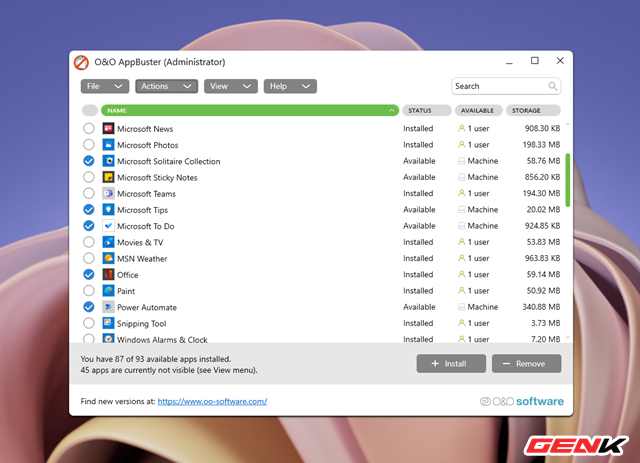The height and width of the screenshot is (463, 640).
Task: Check the Microsoft Teams checkbox
Action: click(89, 194)
